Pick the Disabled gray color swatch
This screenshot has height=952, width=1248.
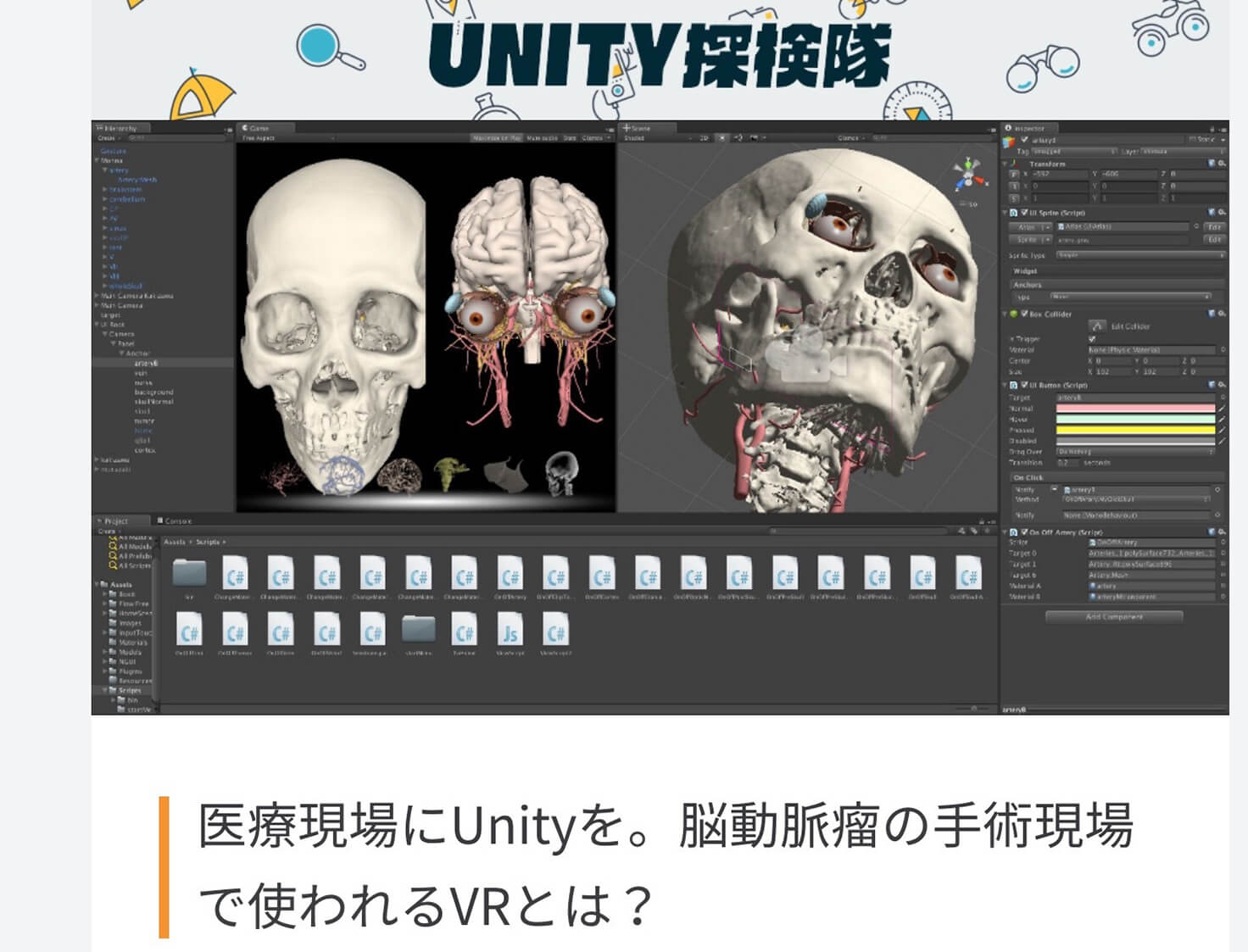pos(1135,441)
